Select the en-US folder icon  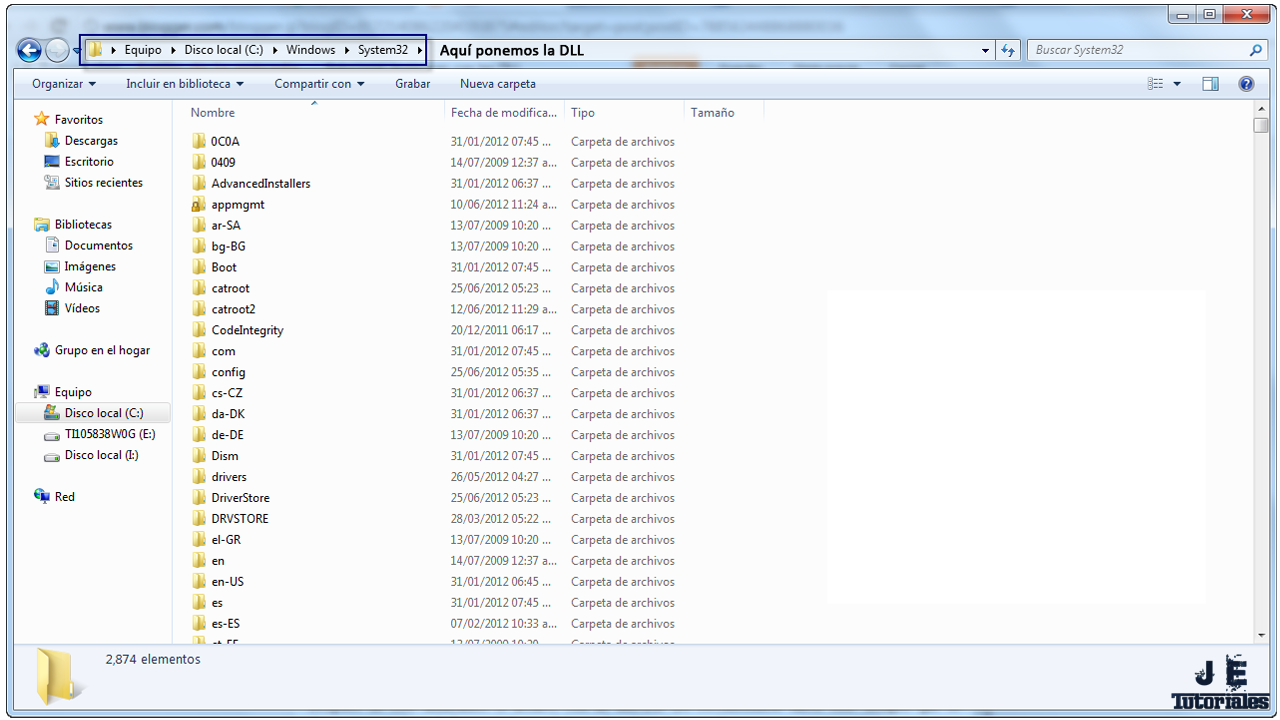coord(198,581)
